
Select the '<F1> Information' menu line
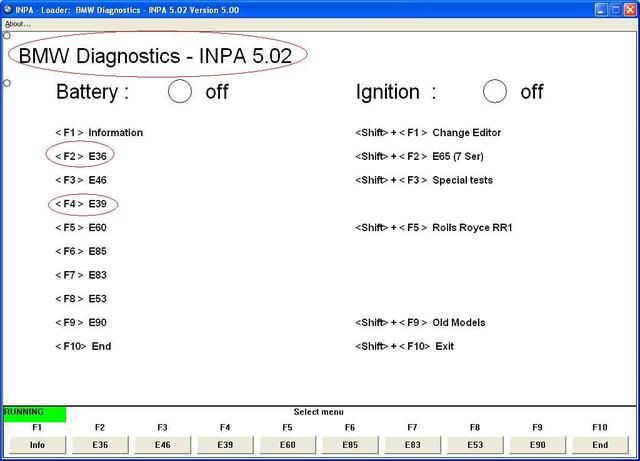click(99, 133)
